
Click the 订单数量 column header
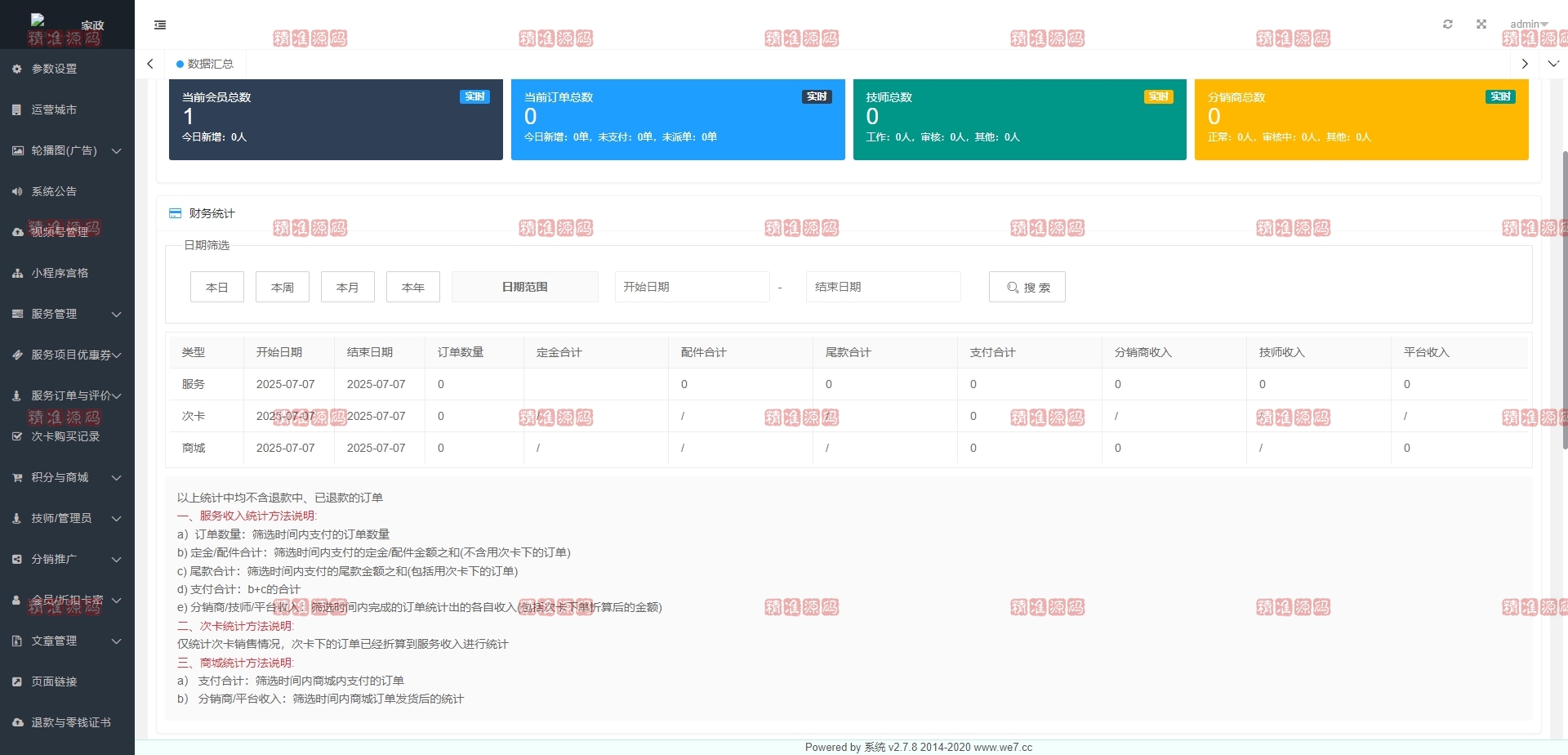[474, 352]
